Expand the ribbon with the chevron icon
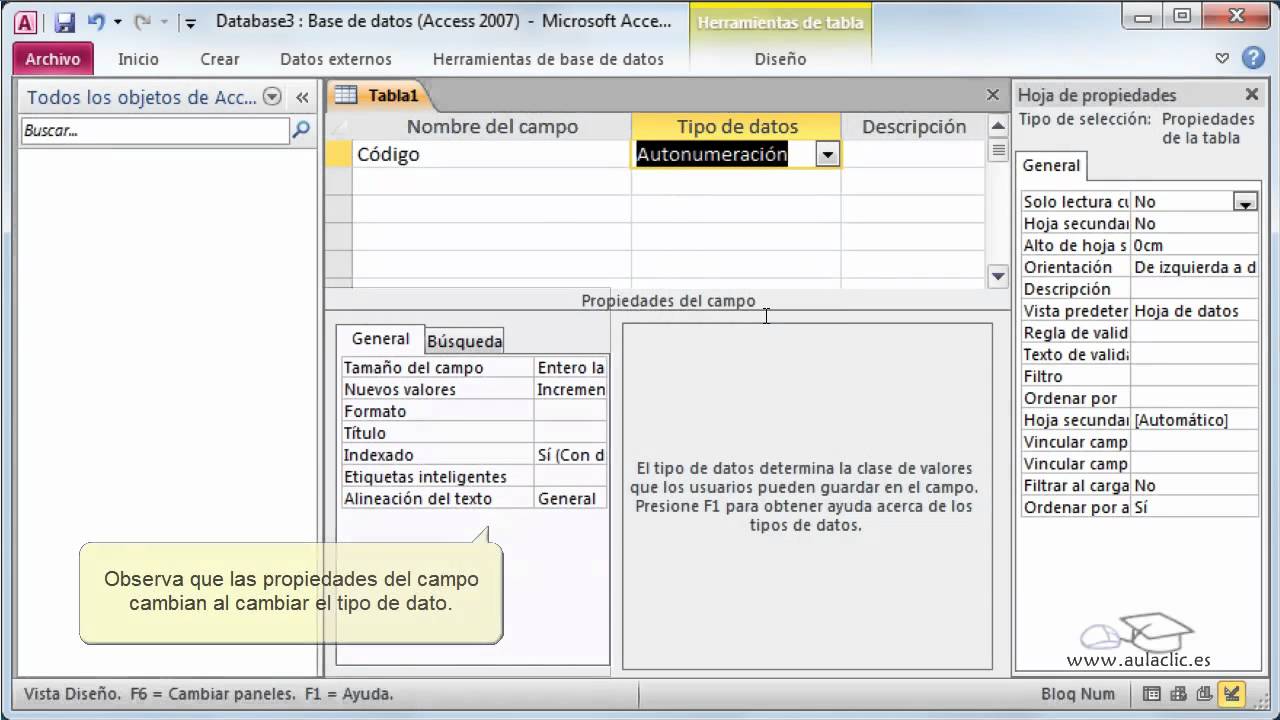Image resolution: width=1280 pixels, height=720 pixels. [1222, 58]
